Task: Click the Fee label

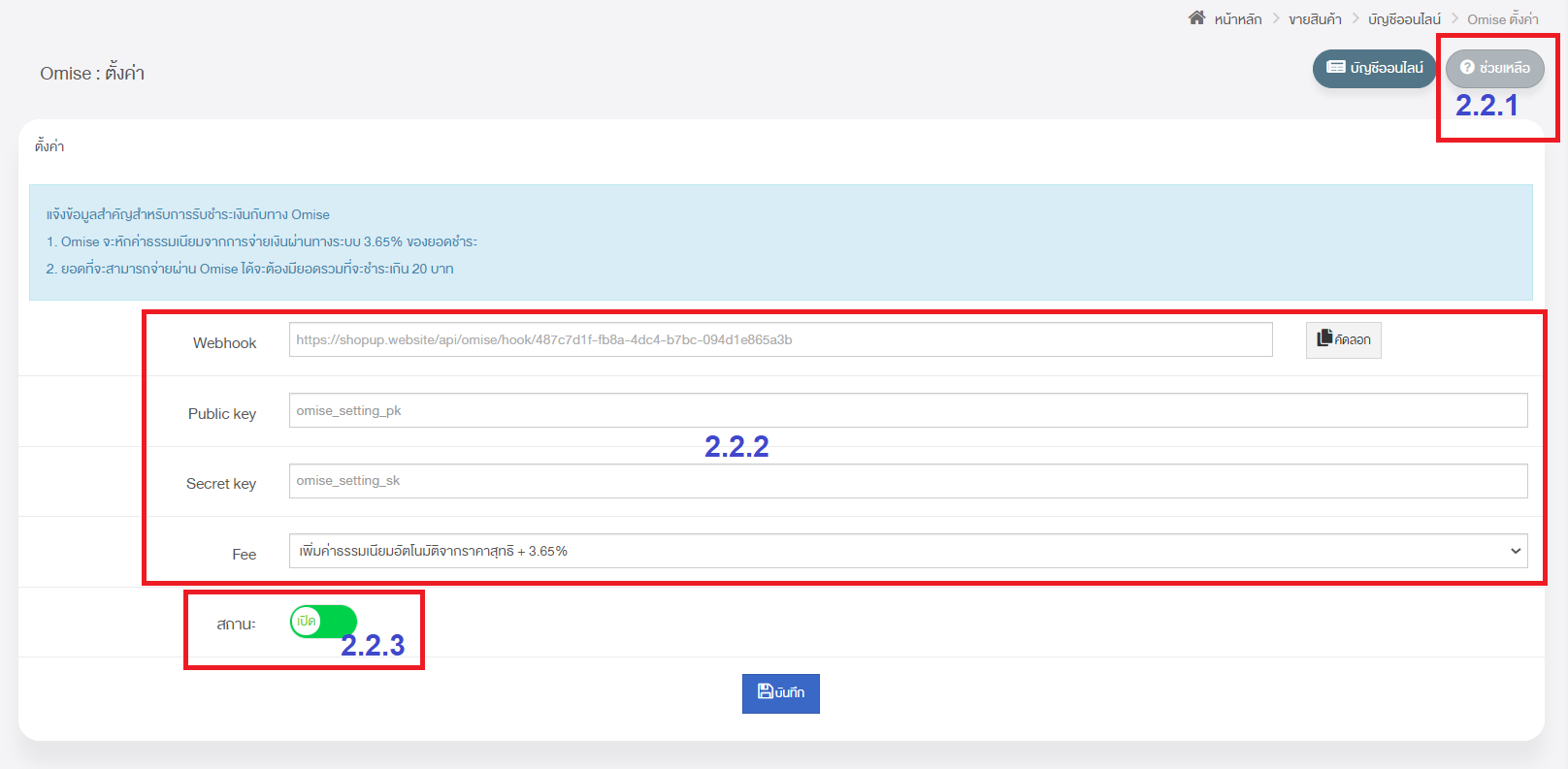Action: coord(245,555)
